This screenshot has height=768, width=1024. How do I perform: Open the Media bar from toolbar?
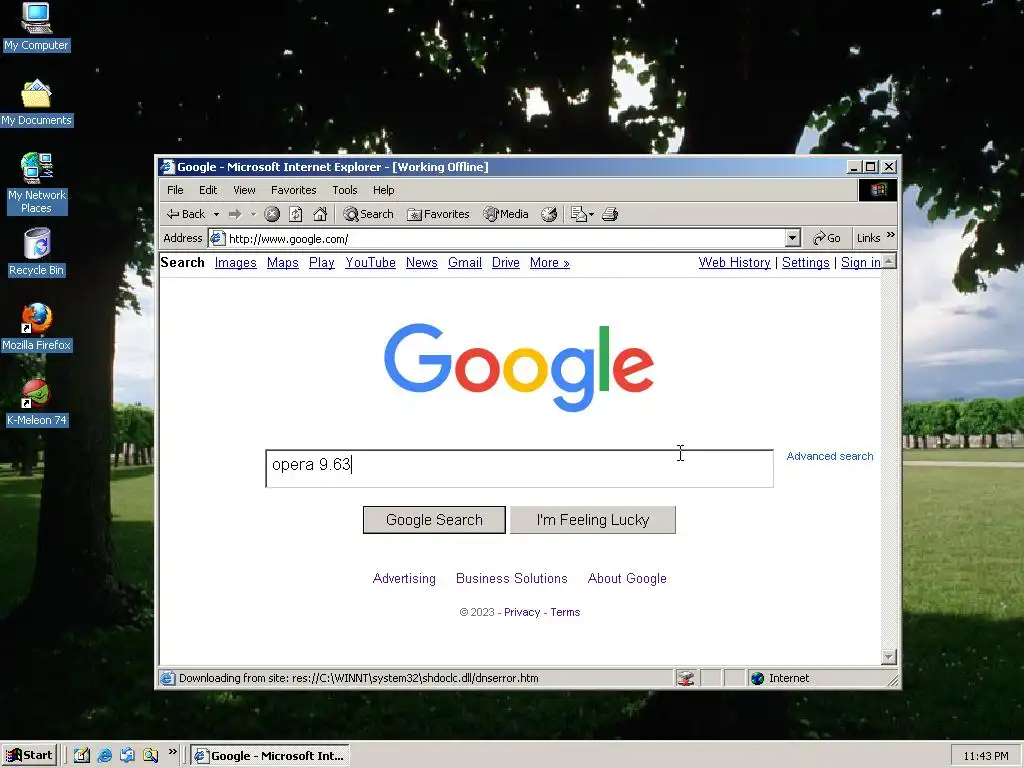click(x=505, y=214)
